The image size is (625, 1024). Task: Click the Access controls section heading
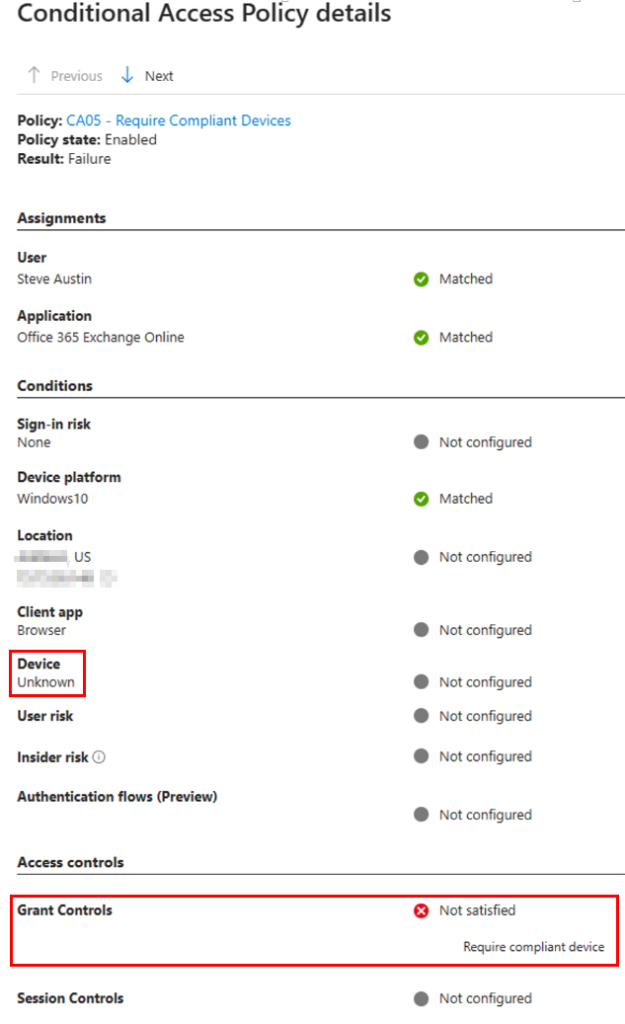pyautogui.click(x=70, y=862)
